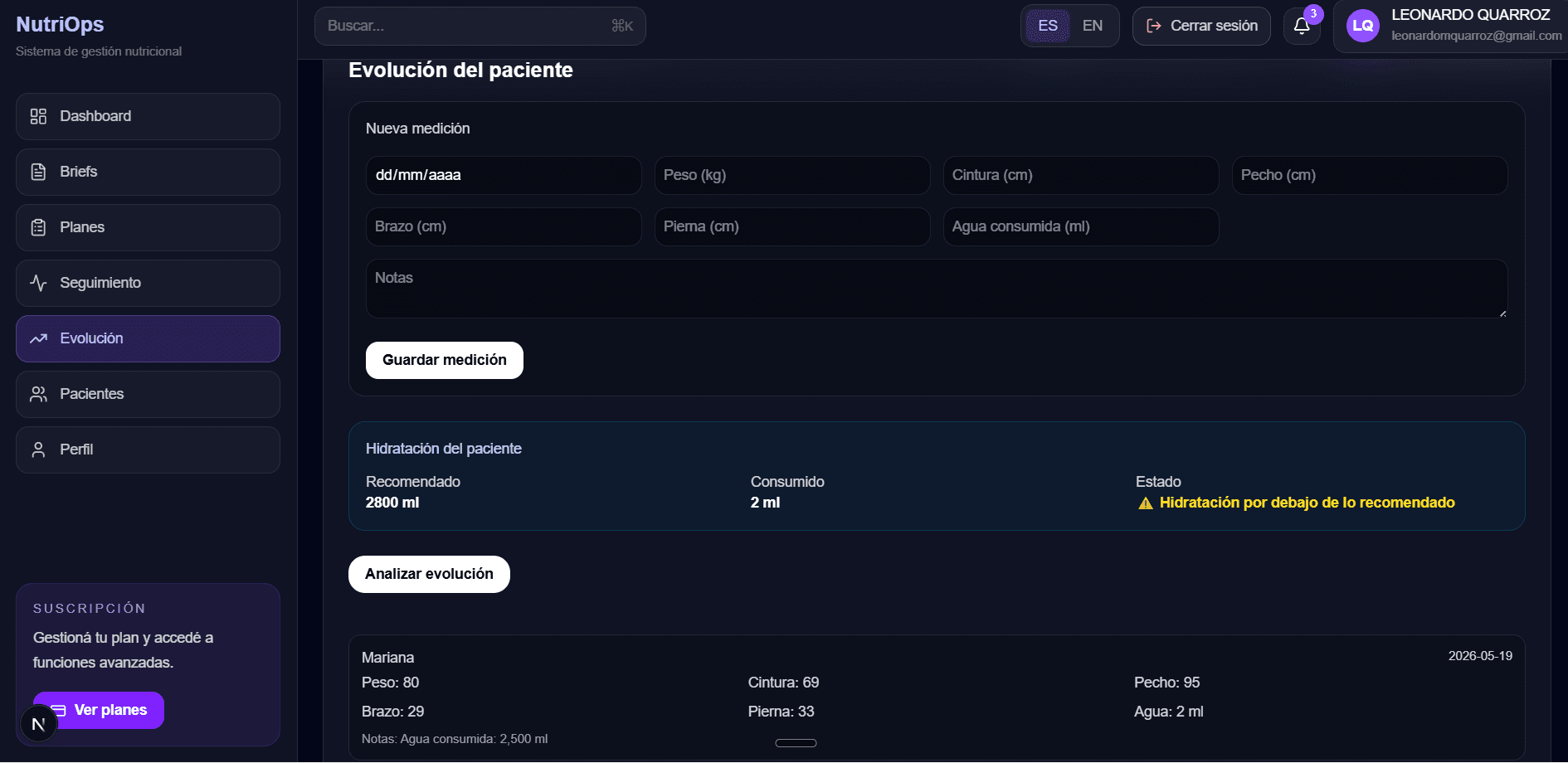The width and height of the screenshot is (1568, 763).
Task: Click Hidratación del paciente heading
Action: 444,449
